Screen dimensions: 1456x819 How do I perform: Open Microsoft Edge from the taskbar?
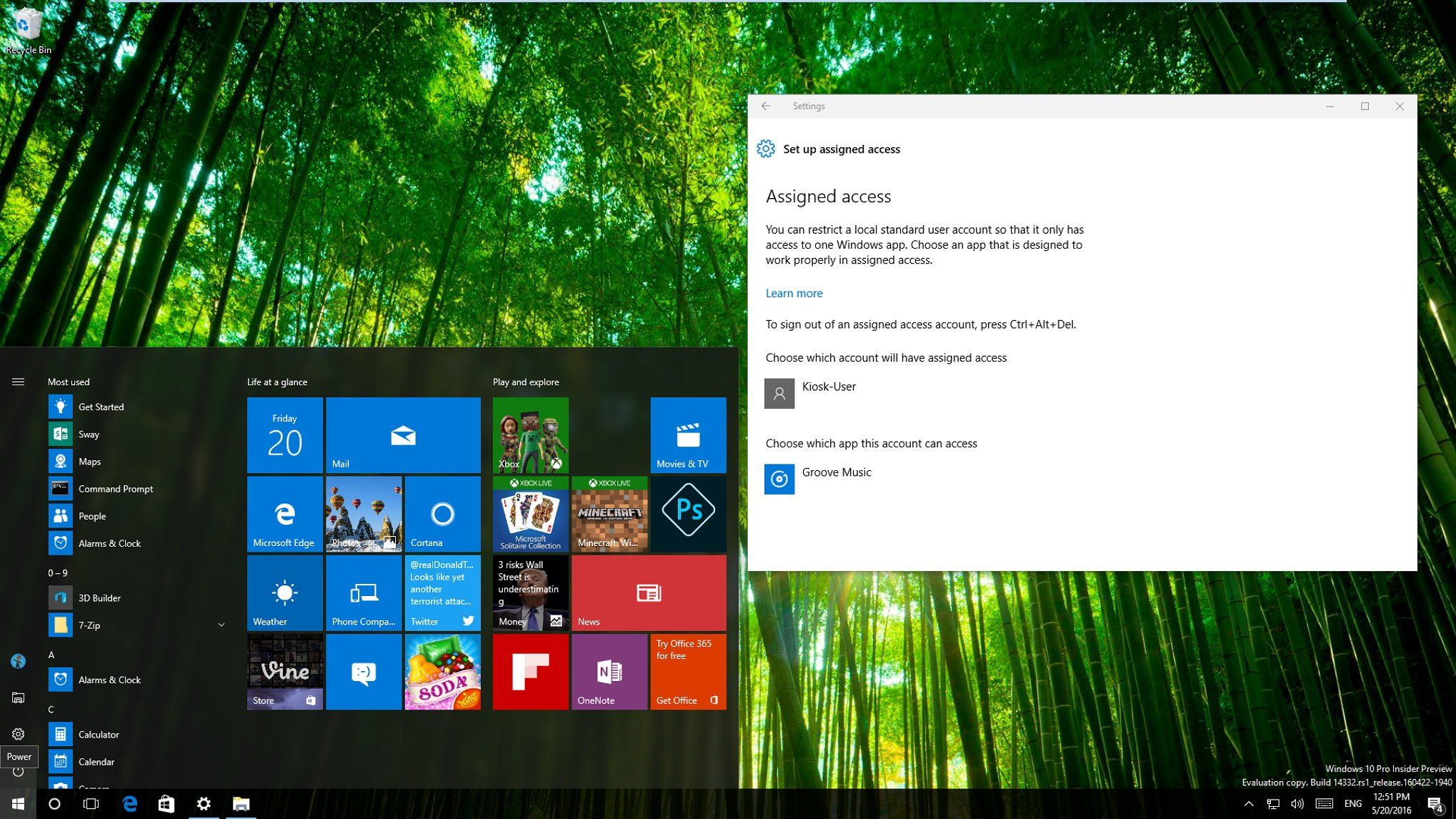(129, 804)
